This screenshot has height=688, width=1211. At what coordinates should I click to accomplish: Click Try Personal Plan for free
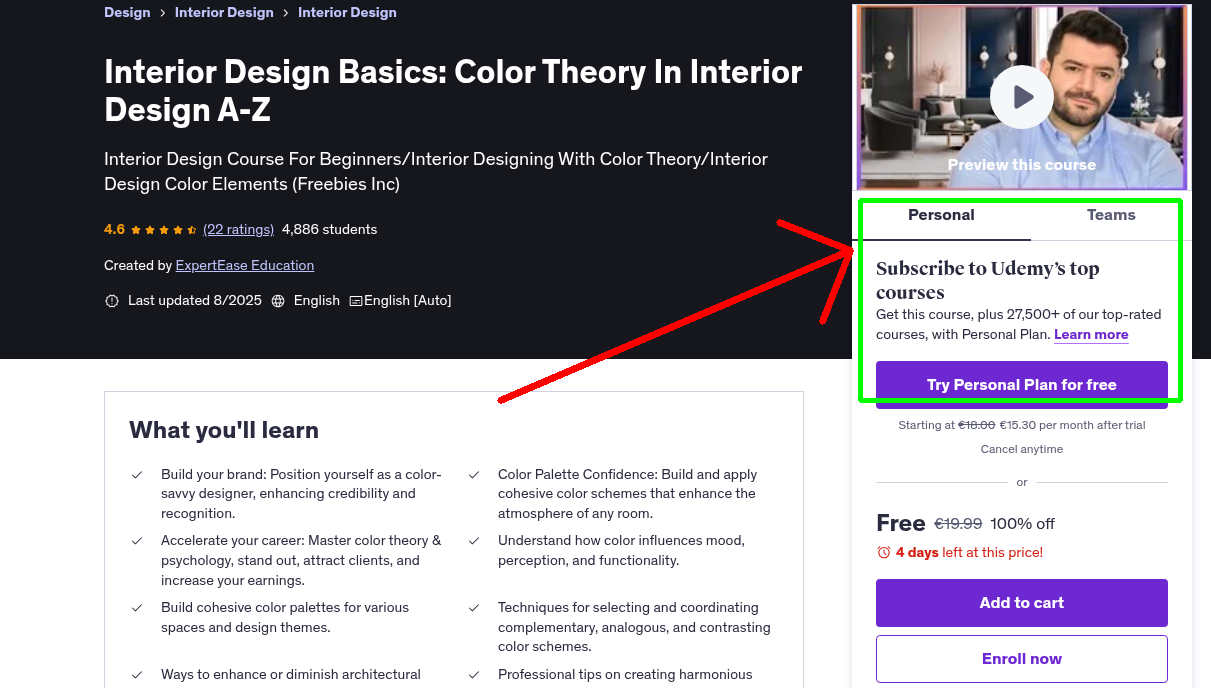[1021, 385]
